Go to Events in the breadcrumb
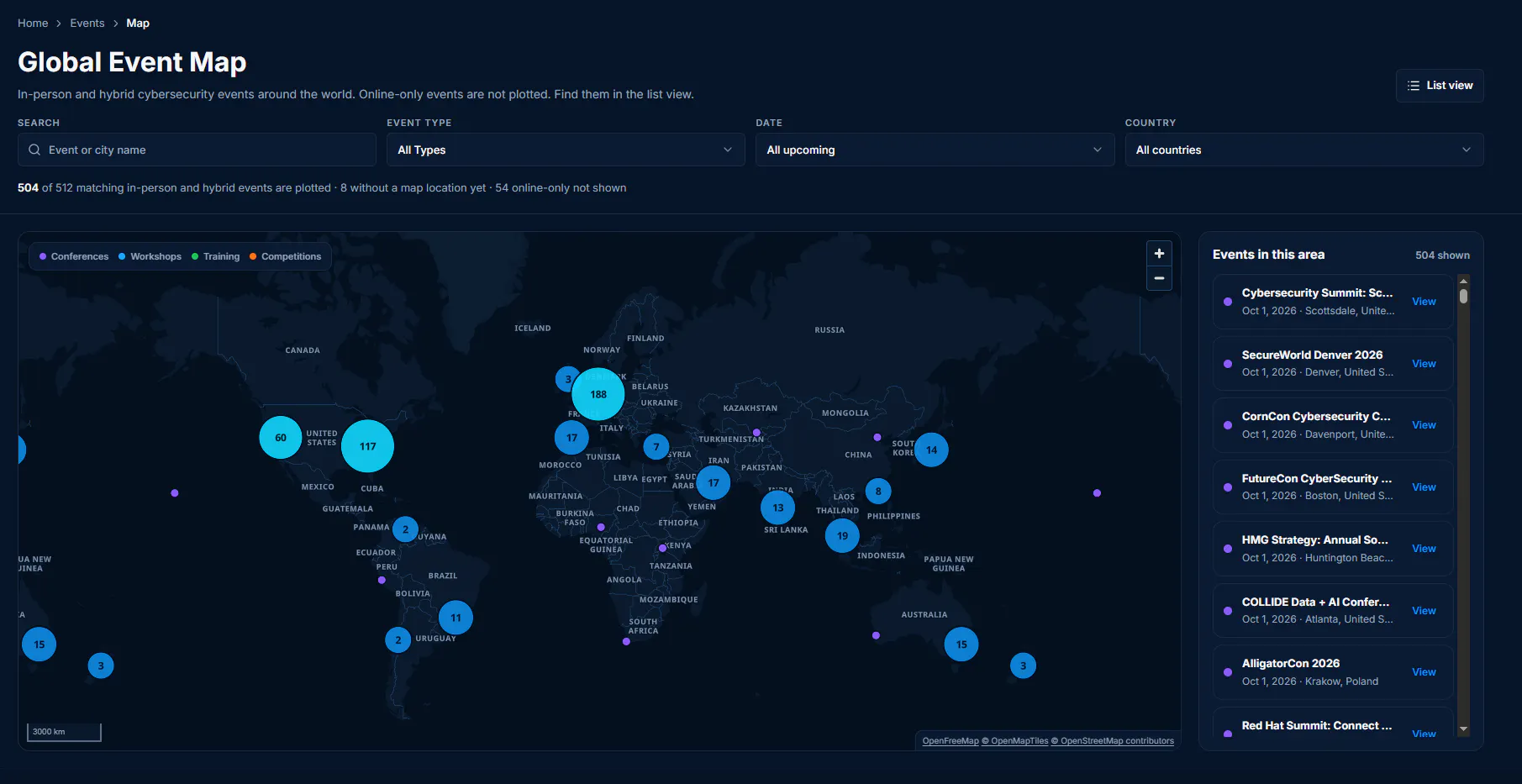The width and height of the screenshot is (1522, 784). pos(87,23)
